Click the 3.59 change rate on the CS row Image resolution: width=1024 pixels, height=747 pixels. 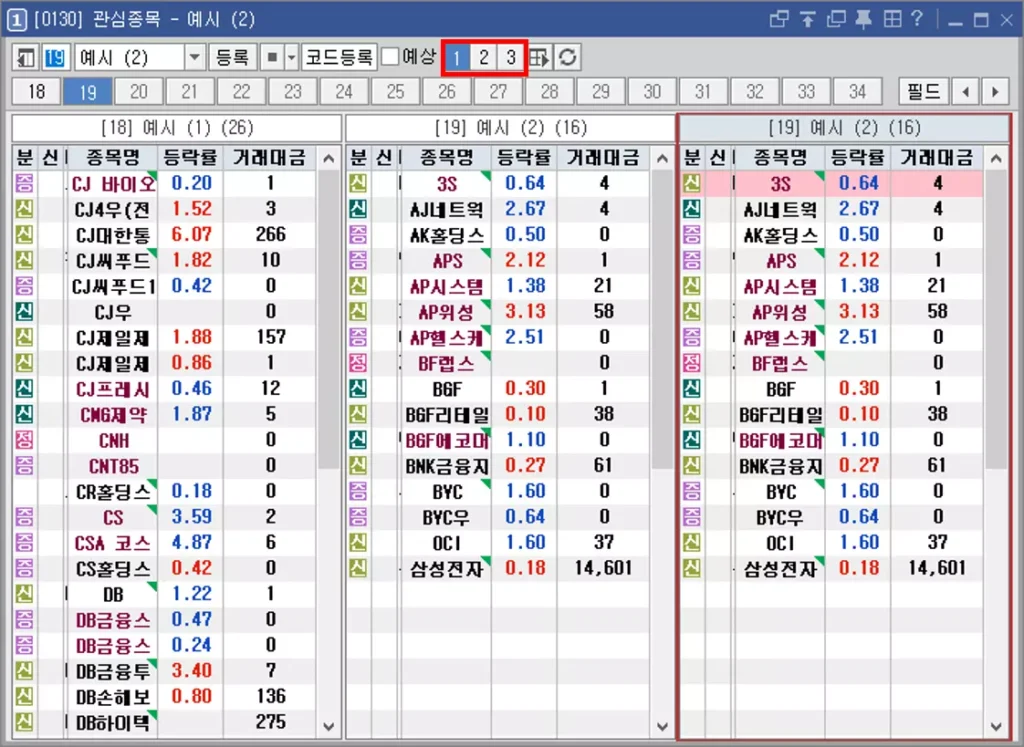coord(191,517)
